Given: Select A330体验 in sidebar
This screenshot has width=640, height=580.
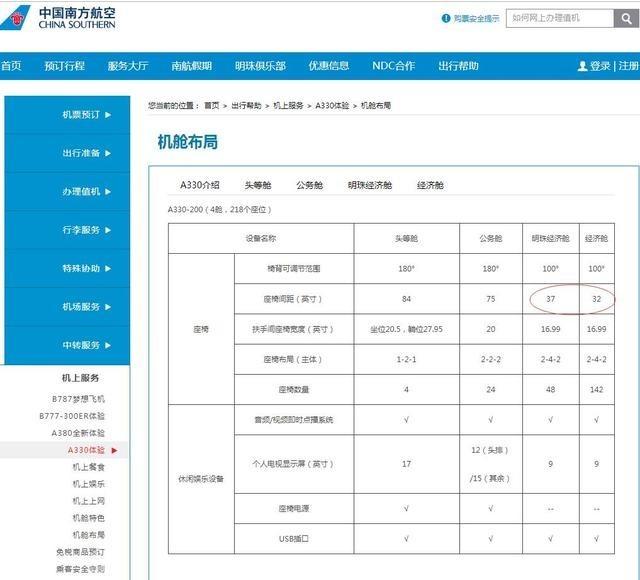Looking at the screenshot, I should point(86,450).
